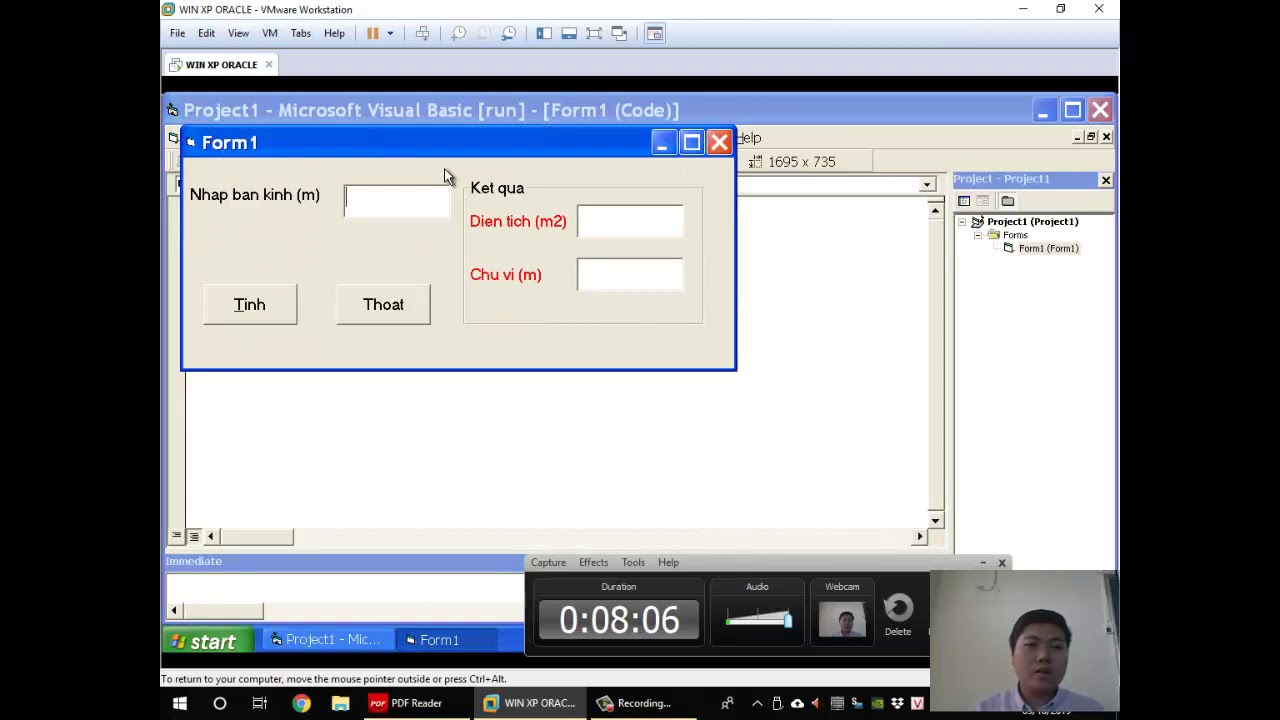This screenshot has width=1280, height=720.
Task: Toggle the VMware library sidebar view icon
Action: tap(544, 33)
